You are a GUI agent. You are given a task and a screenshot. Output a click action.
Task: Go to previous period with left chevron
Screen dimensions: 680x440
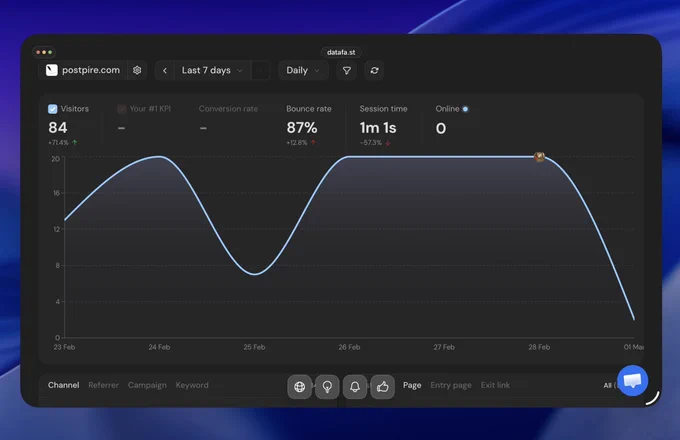[165, 70]
